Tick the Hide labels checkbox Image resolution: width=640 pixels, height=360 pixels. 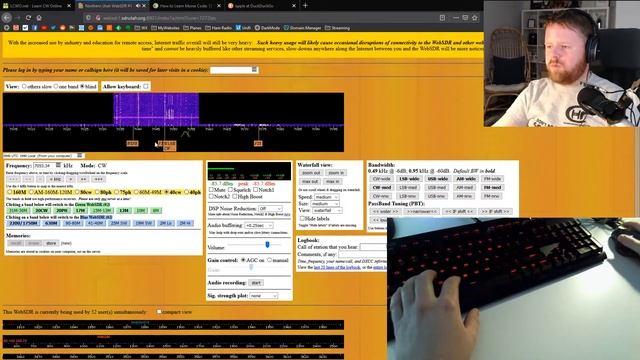click(302, 218)
